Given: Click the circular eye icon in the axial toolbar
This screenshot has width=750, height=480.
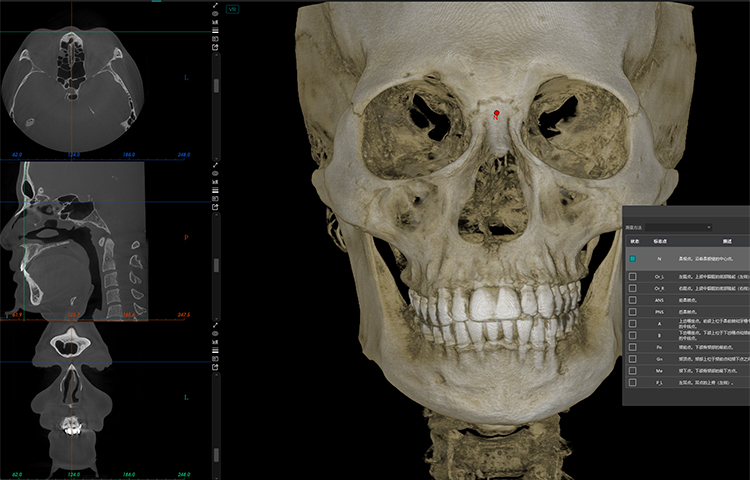Looking at the screenshot, I should pyautogui.click(x=217, y=16).
